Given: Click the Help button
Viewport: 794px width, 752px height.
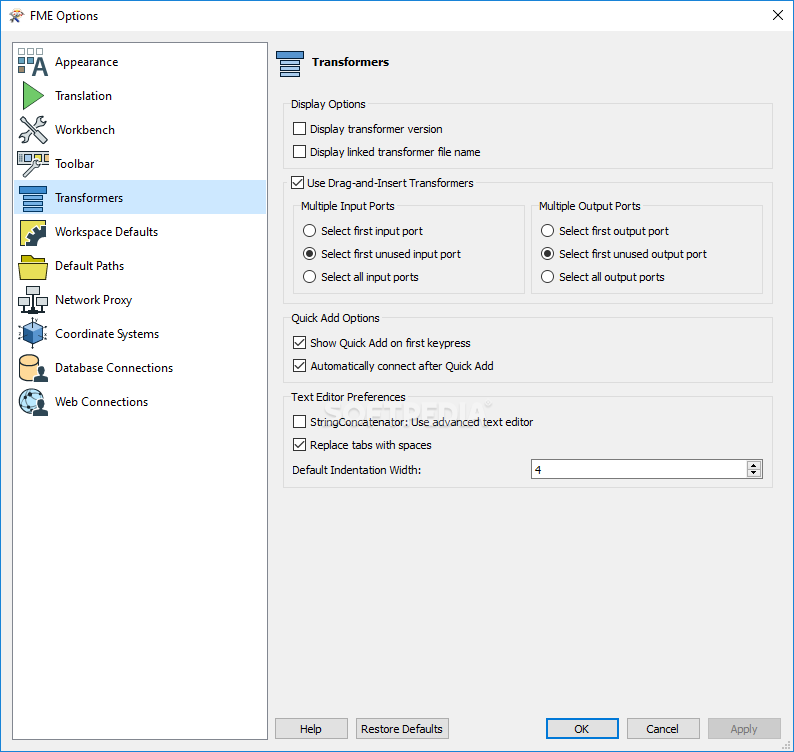Looking at the screenshot, I should click(x=311, y=729).
